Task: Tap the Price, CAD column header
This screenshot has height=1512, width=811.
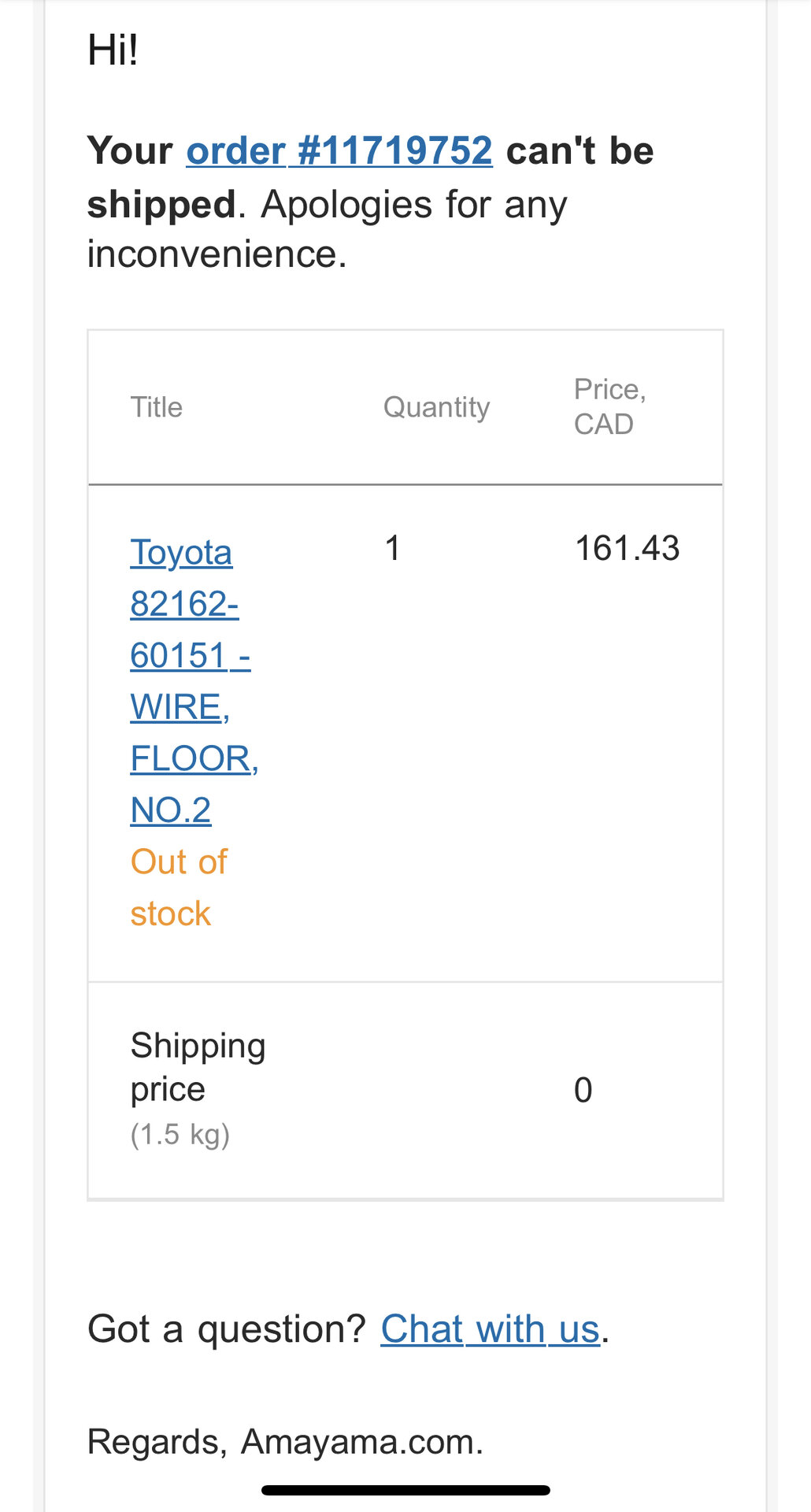Action: click(x=609, y=406)
